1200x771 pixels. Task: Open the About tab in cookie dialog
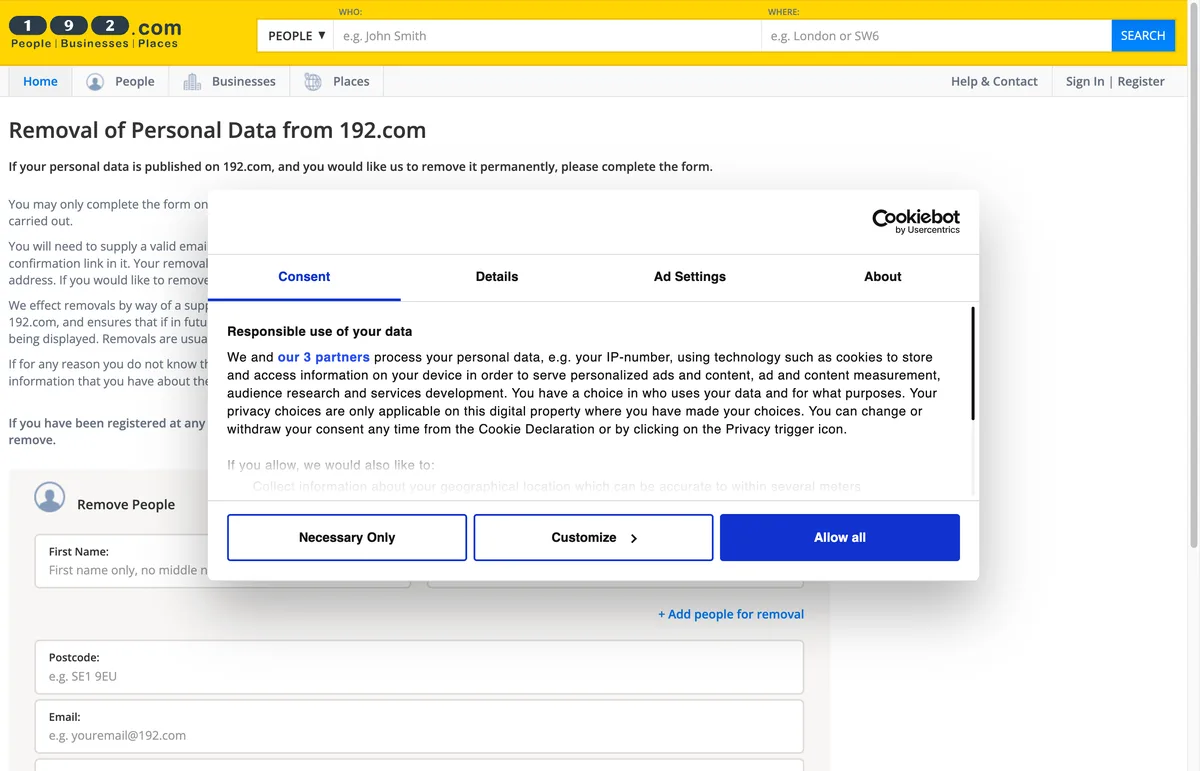[883, 277]
